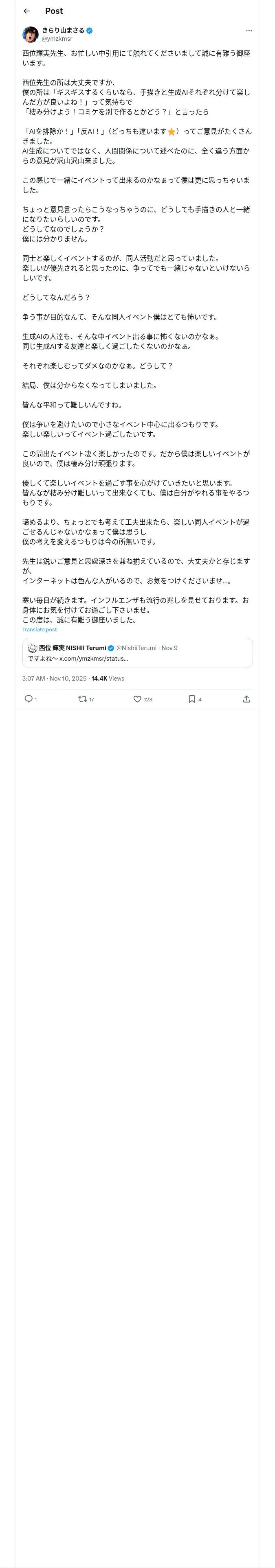Click the blue verified badge beside きらり山まさる

(90, 31)
